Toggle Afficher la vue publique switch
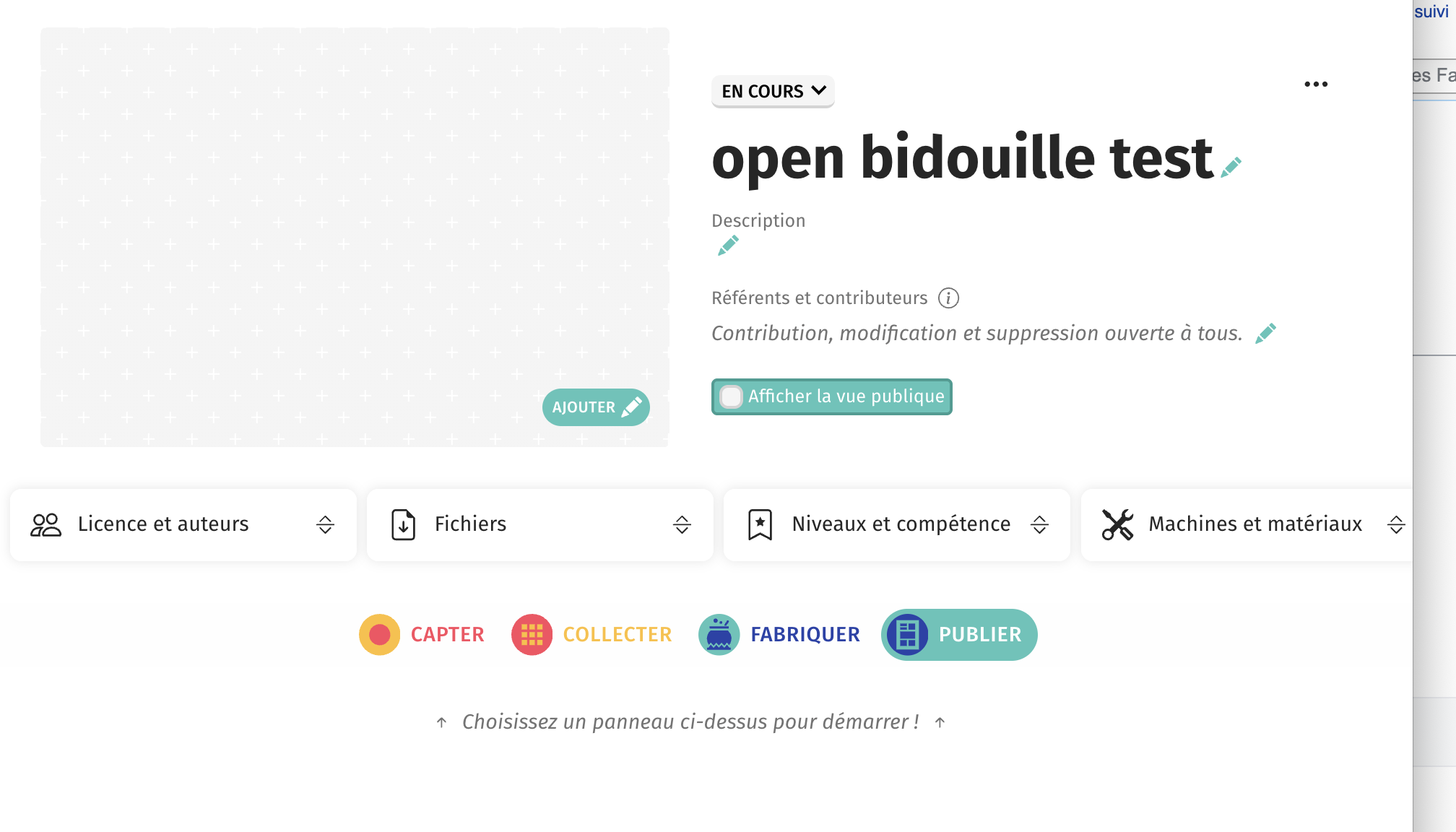 [732, 396]
